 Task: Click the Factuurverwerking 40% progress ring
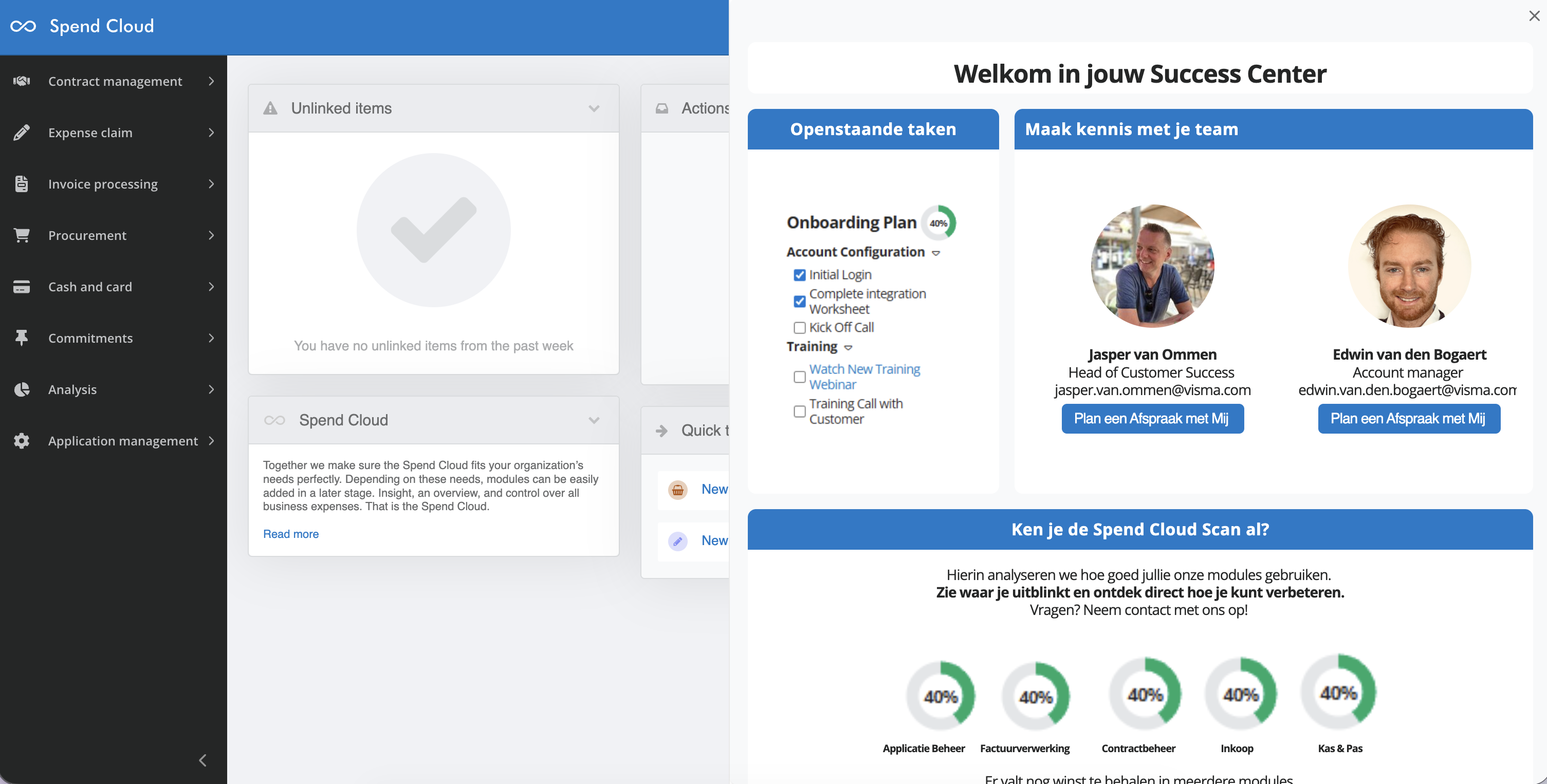(x=1036, y=696)
